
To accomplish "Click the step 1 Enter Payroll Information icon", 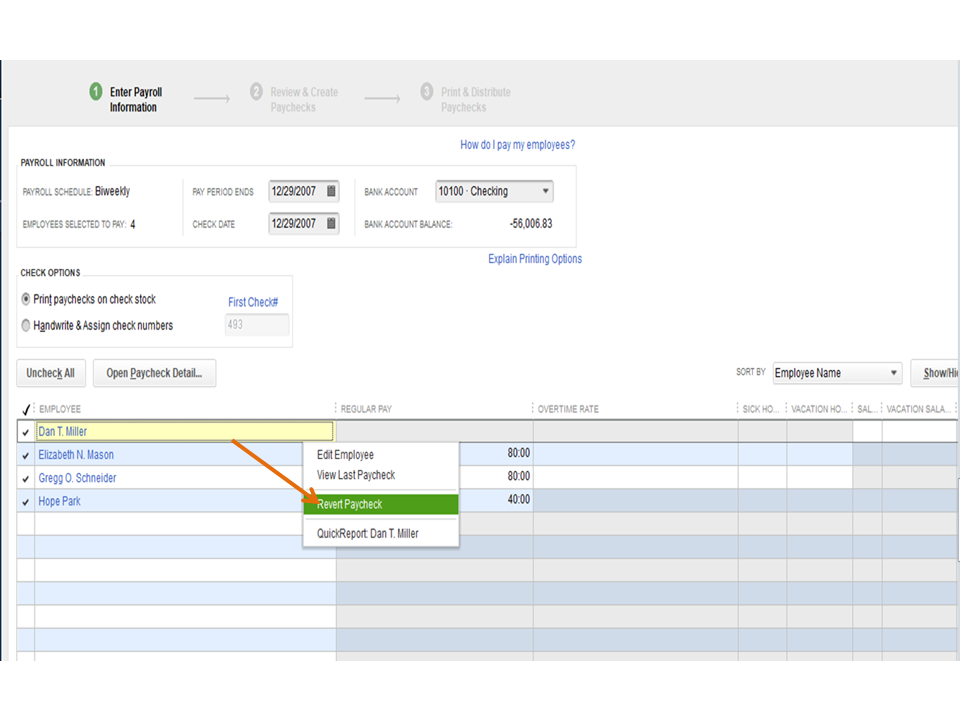I will point(96,92).
